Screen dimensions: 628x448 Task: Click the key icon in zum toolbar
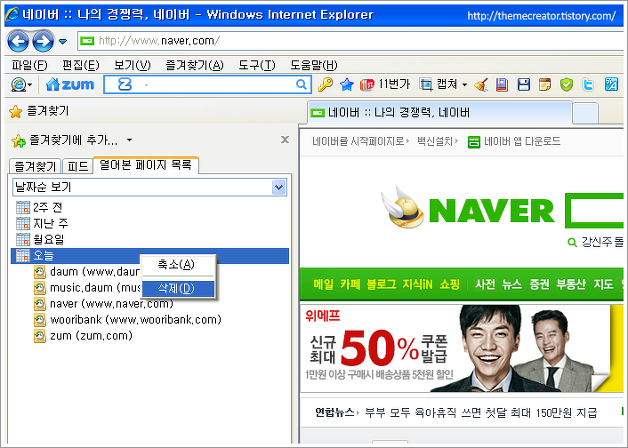tap(325, 84)
